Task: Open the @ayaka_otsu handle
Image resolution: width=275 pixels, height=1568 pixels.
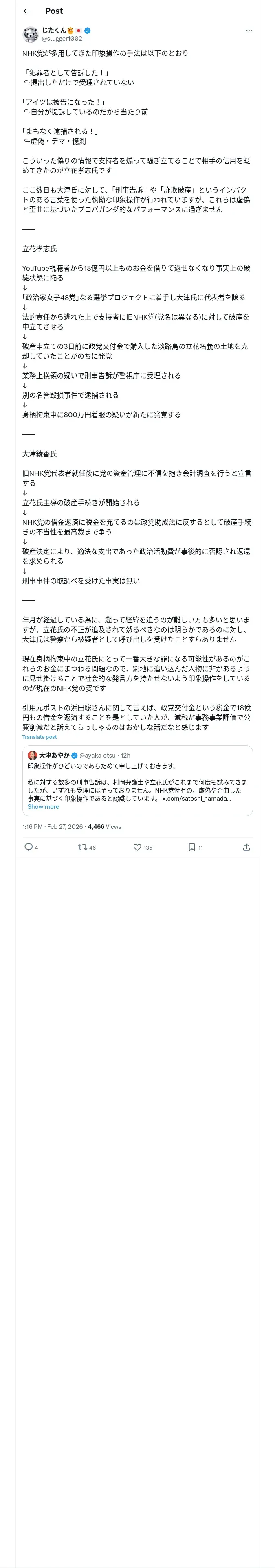Action: click(97, 756)
